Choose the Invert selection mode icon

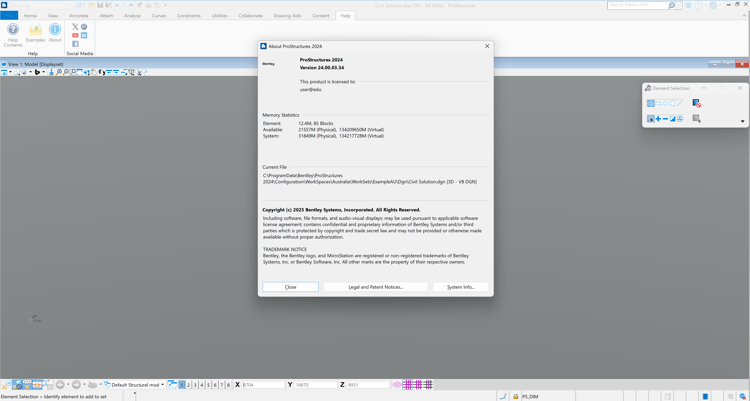[x=673, y=119]
